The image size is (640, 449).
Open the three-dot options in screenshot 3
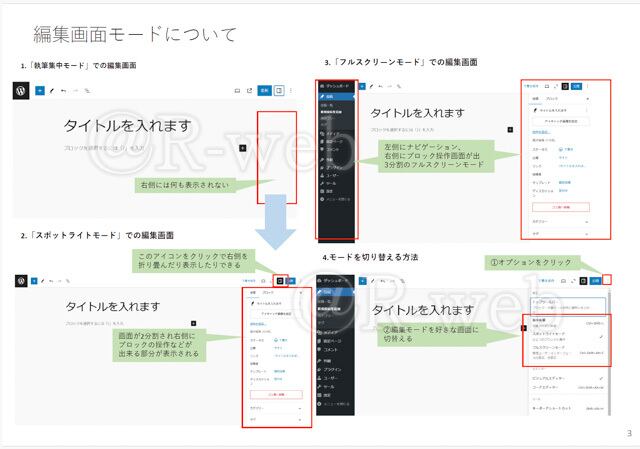[x=588, y=86]
